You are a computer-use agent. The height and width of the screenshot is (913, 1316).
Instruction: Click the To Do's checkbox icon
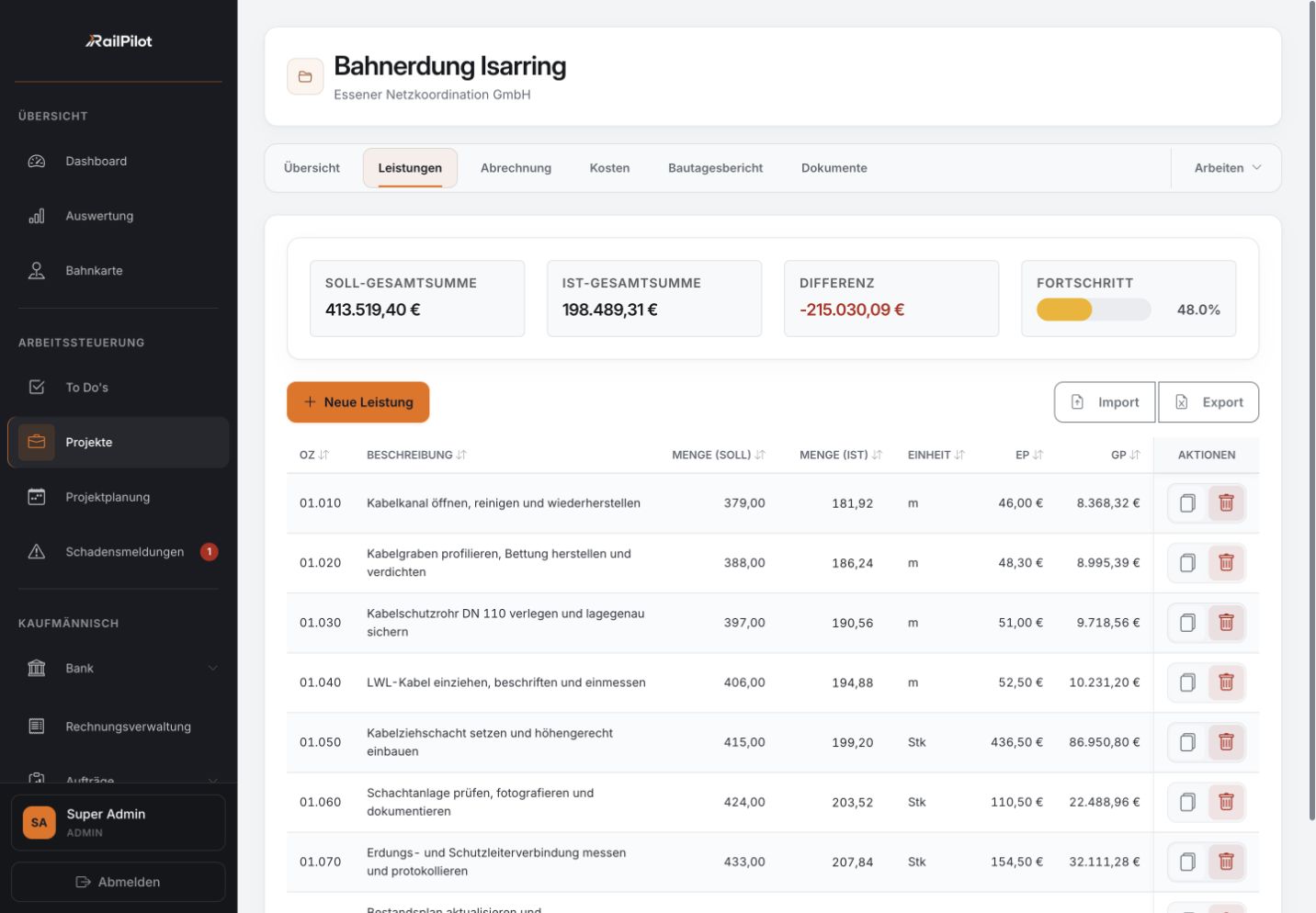37,388
